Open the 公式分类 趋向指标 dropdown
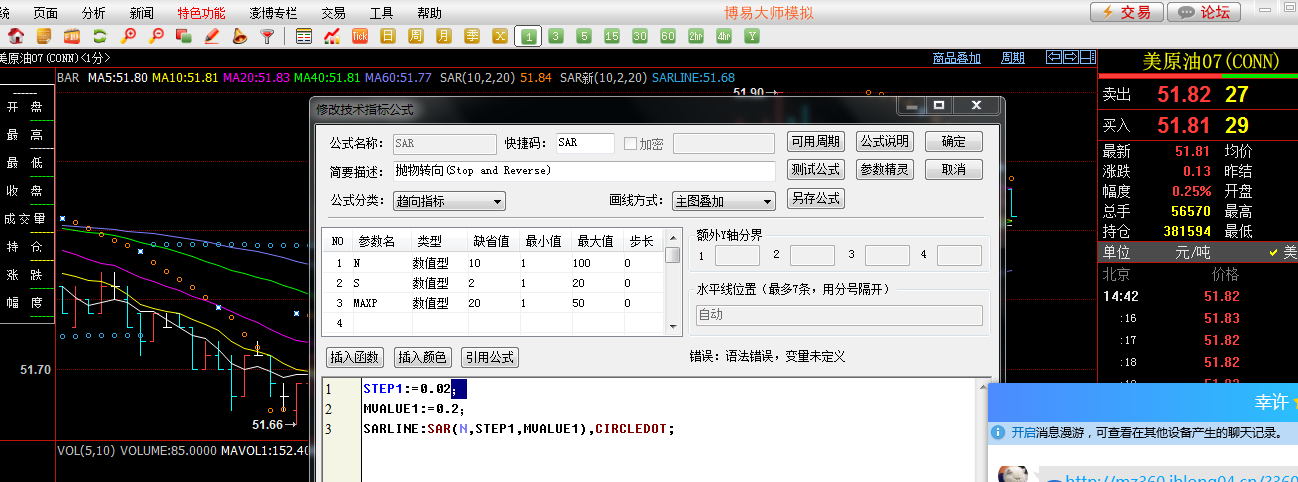This screenshot has width=1298, height=482. (x=449, y=201)
